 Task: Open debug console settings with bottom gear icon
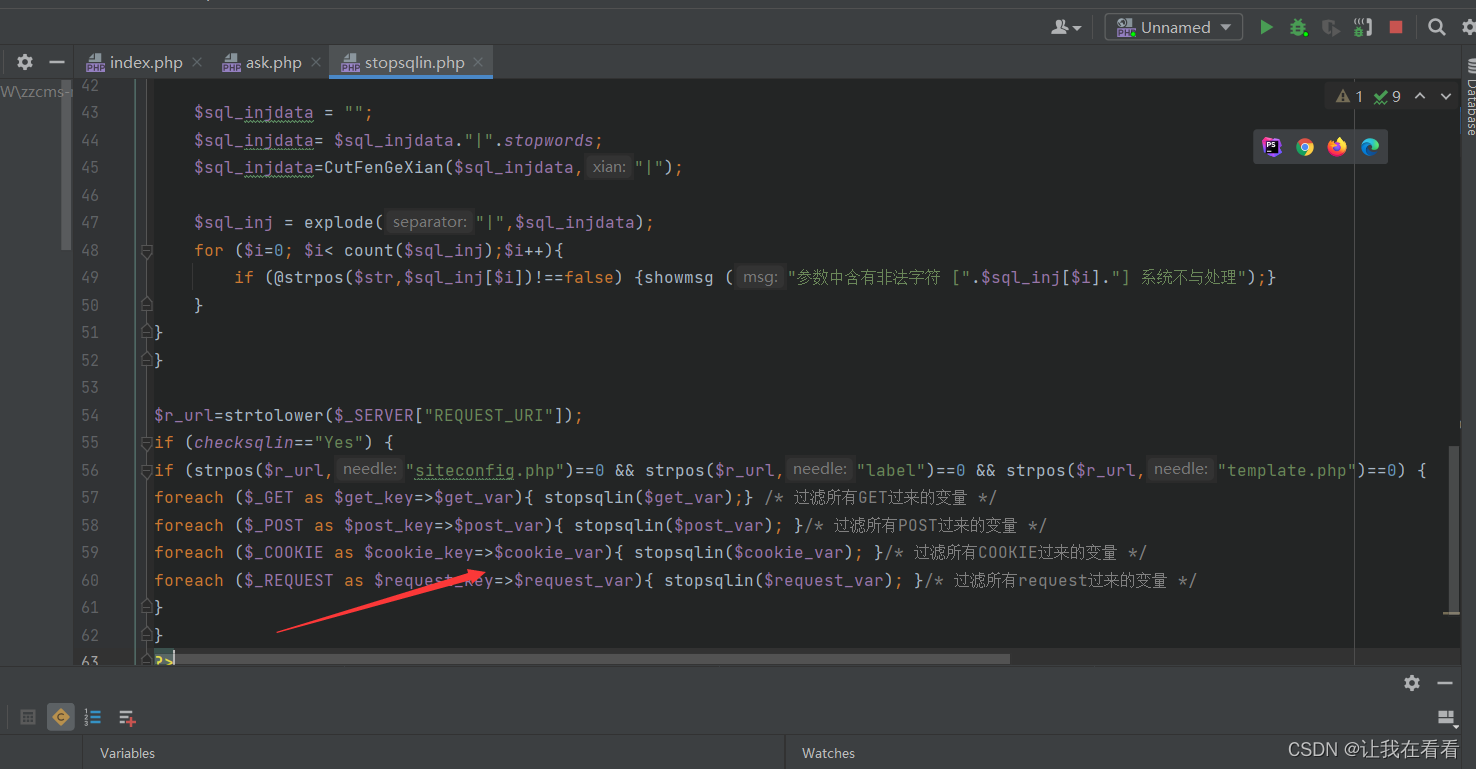click(1412, 683)
